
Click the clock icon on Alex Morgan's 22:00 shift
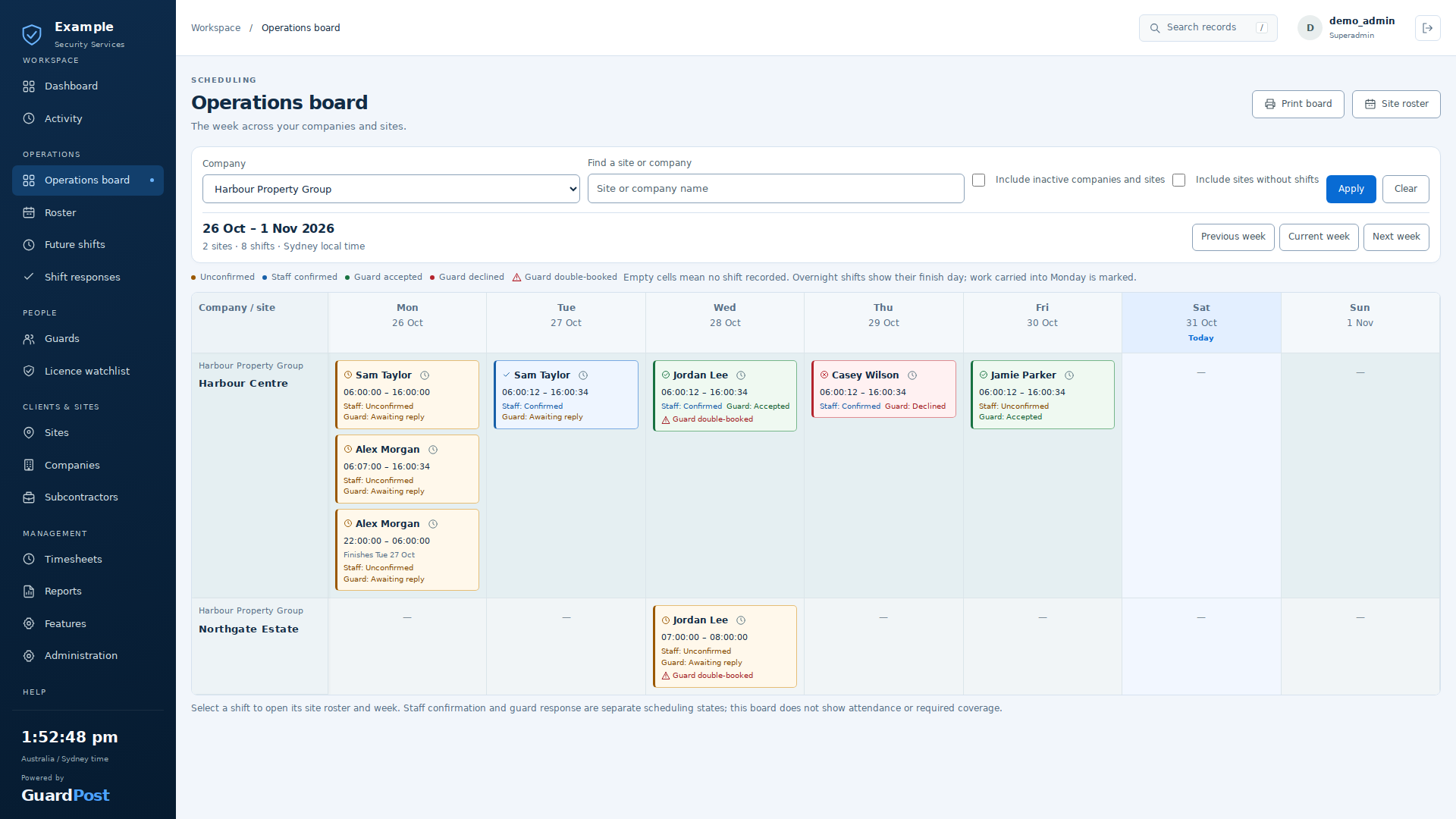point(433,524)
